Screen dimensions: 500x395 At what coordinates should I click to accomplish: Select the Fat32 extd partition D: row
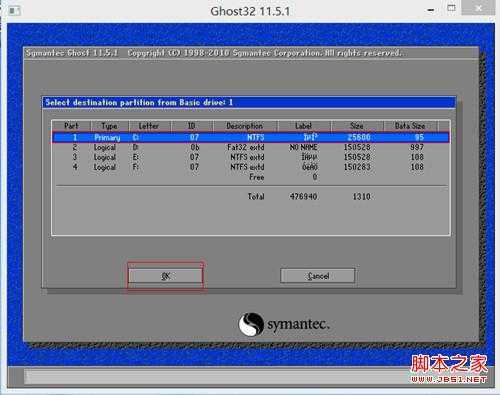(251, 147)
